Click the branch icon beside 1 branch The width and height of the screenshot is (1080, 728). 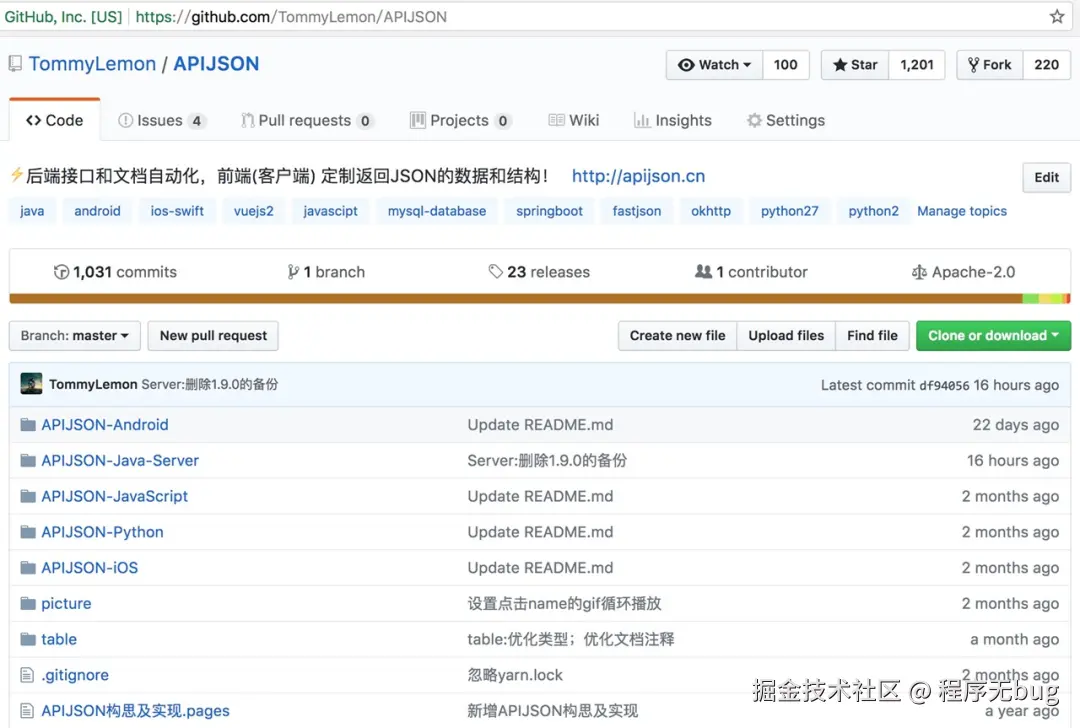293,272
